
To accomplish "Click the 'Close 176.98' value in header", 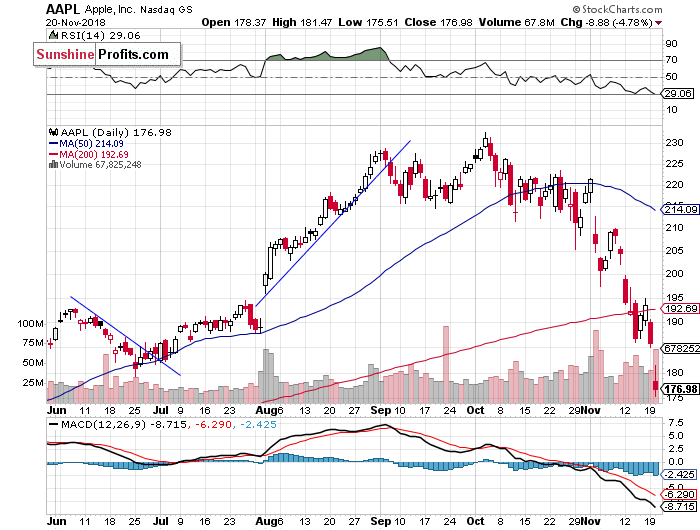I will pyautogui.click(x=438, y=22).
